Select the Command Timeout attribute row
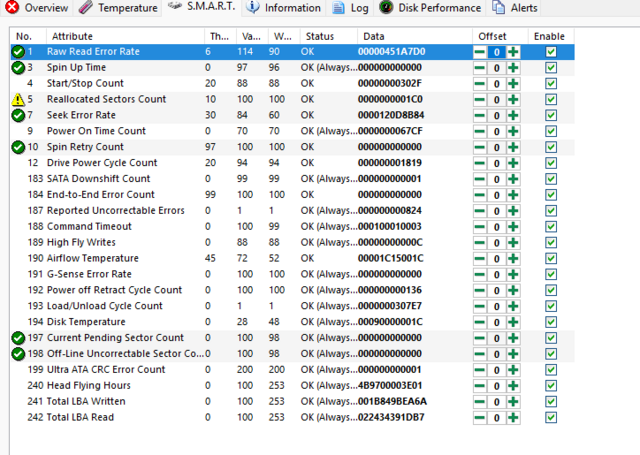 [292, 226]
